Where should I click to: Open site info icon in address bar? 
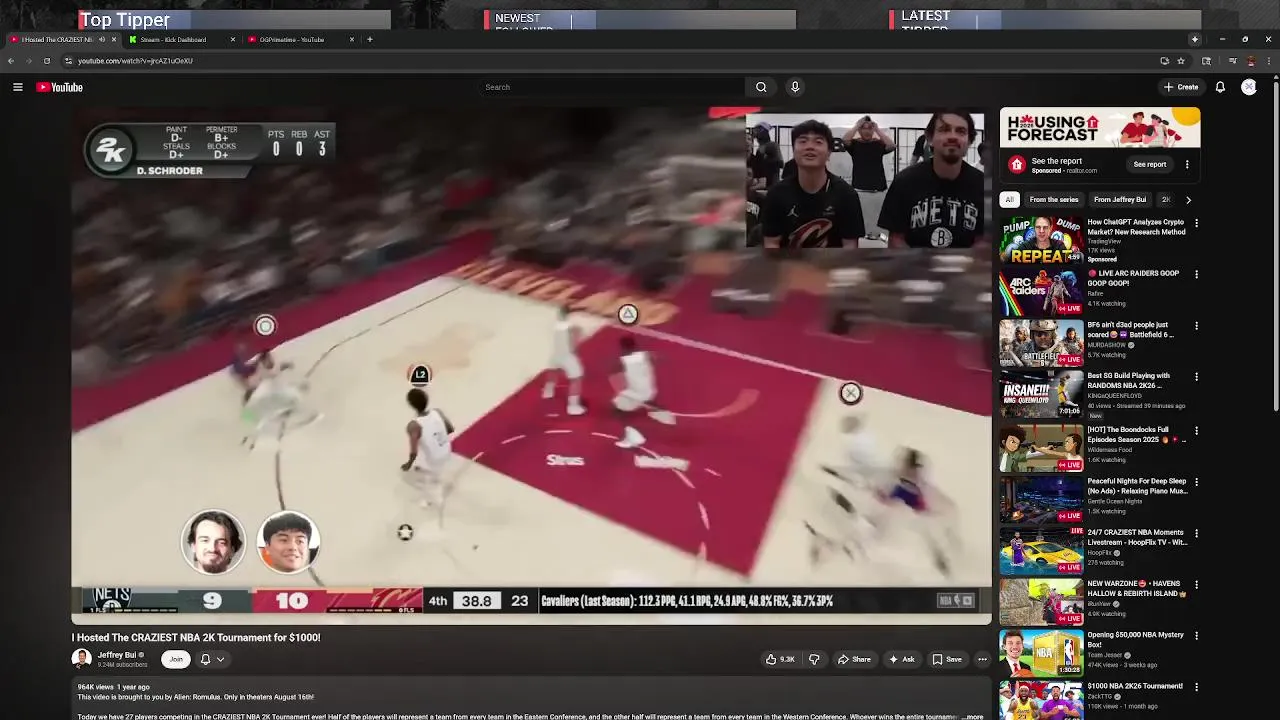68,61
